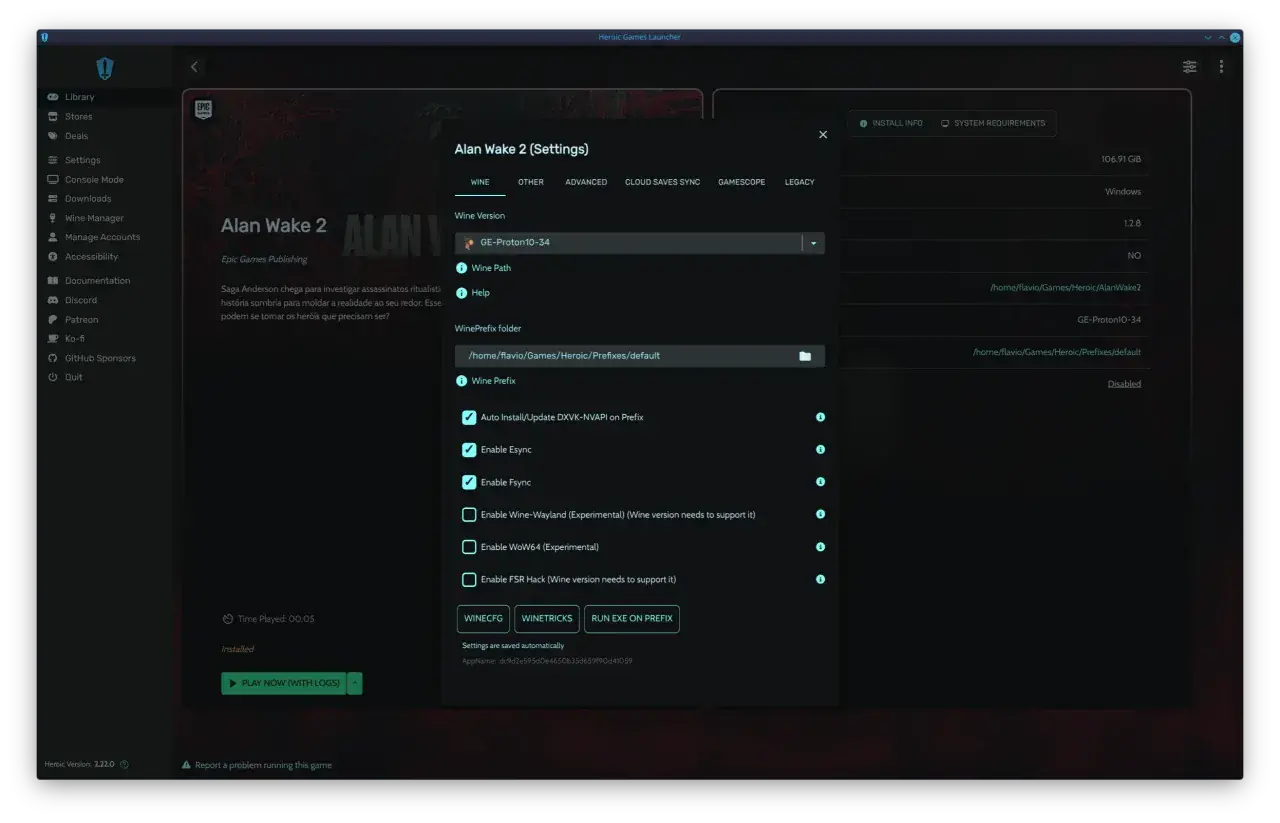Switch to the Advanced tab
Viewport: 1280px width, 823px height.
586,182
